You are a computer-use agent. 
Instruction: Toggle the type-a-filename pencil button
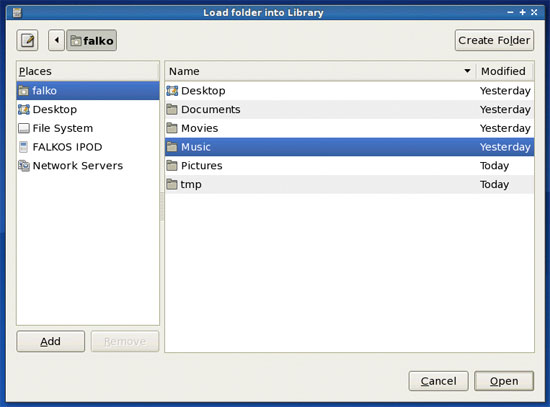point(27,40)
